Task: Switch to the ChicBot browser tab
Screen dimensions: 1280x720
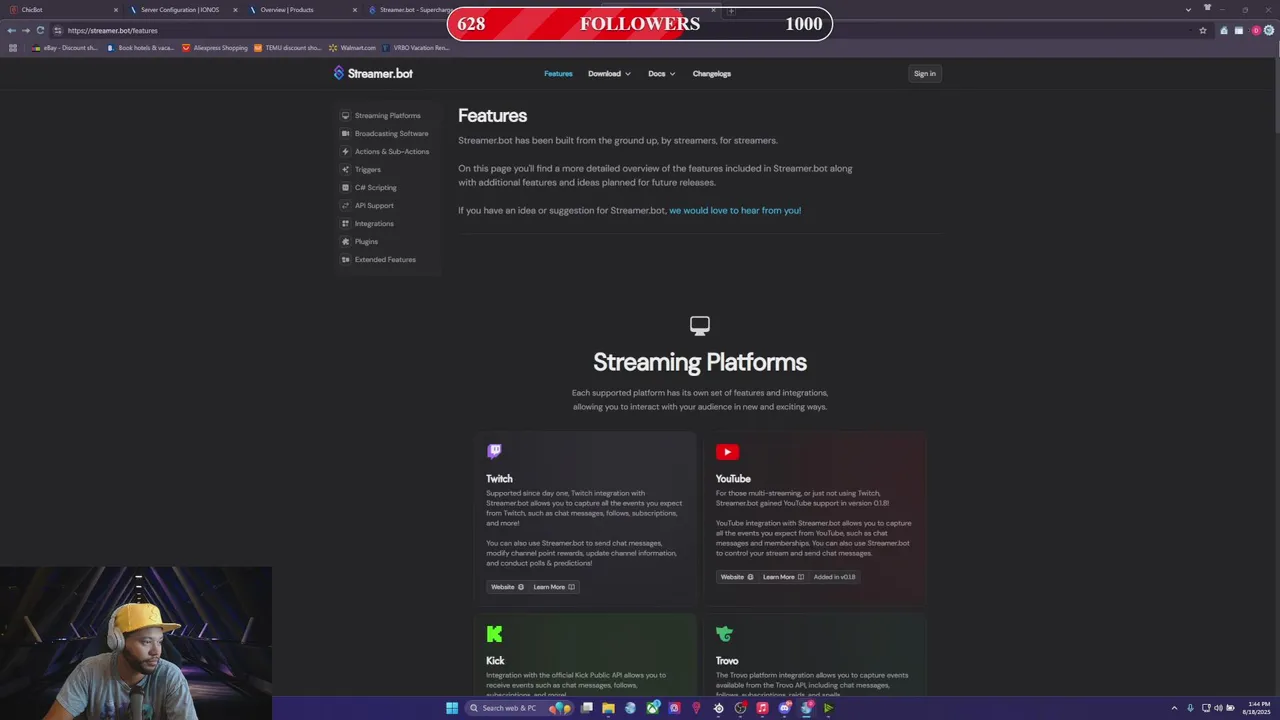Action: (62, 10)
